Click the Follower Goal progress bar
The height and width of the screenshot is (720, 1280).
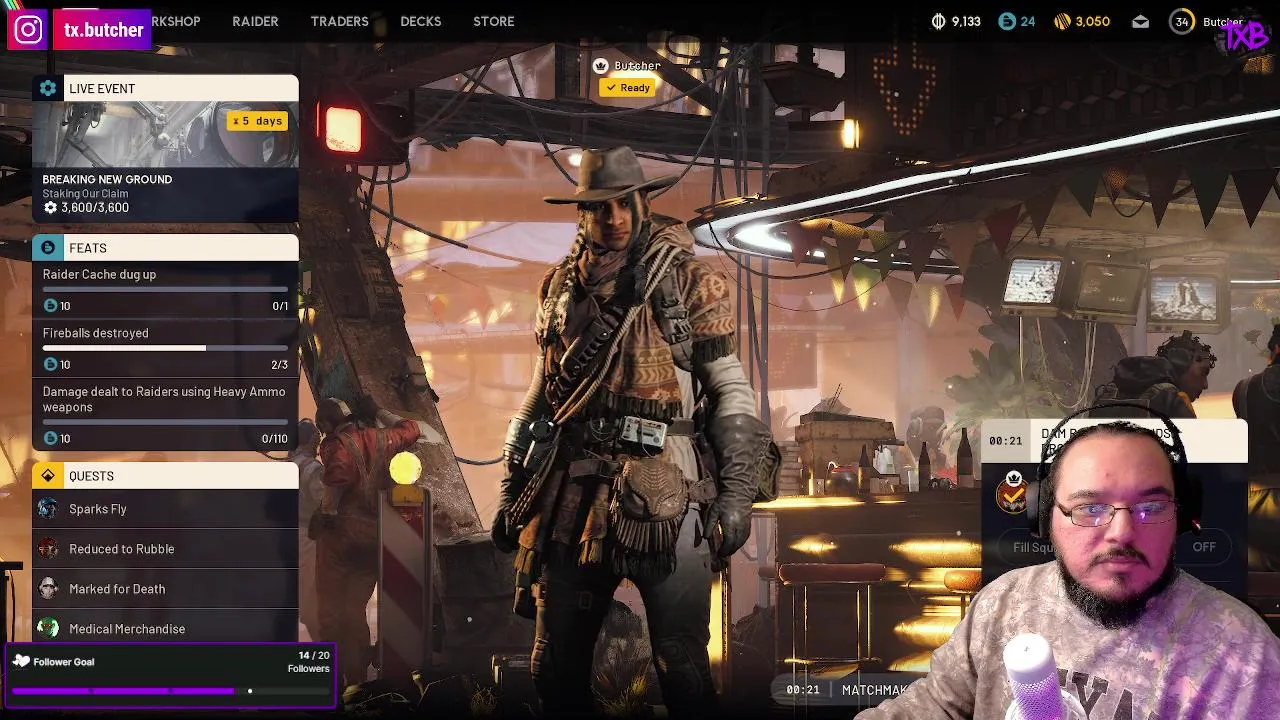170,690
